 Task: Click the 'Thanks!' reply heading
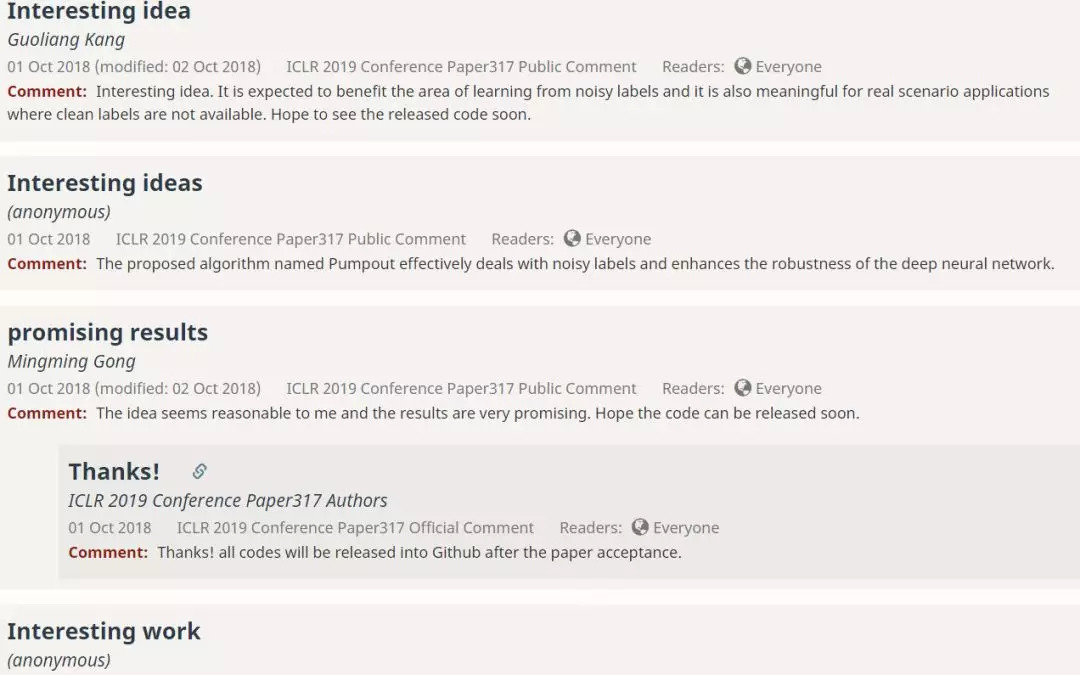(x=114, y=471)
